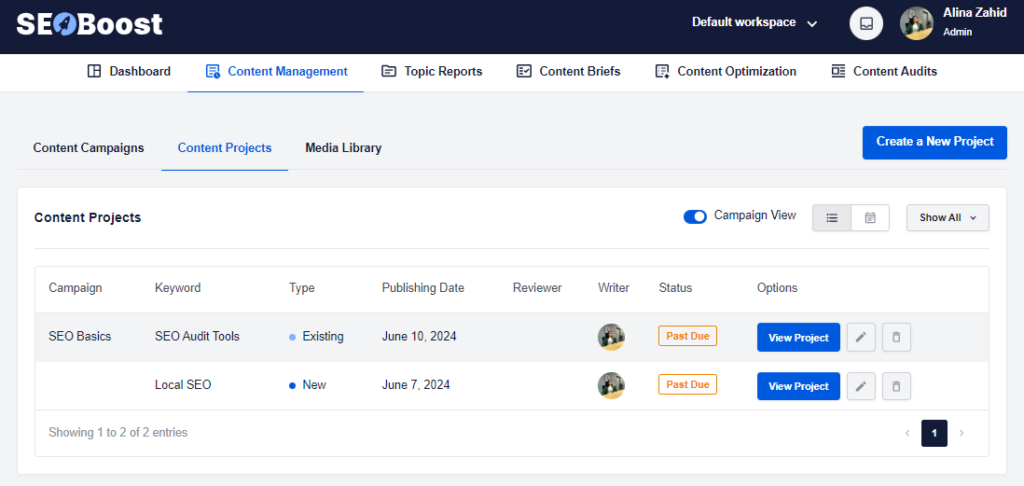Click the New type cell
1024x486 pixels.
308,385
